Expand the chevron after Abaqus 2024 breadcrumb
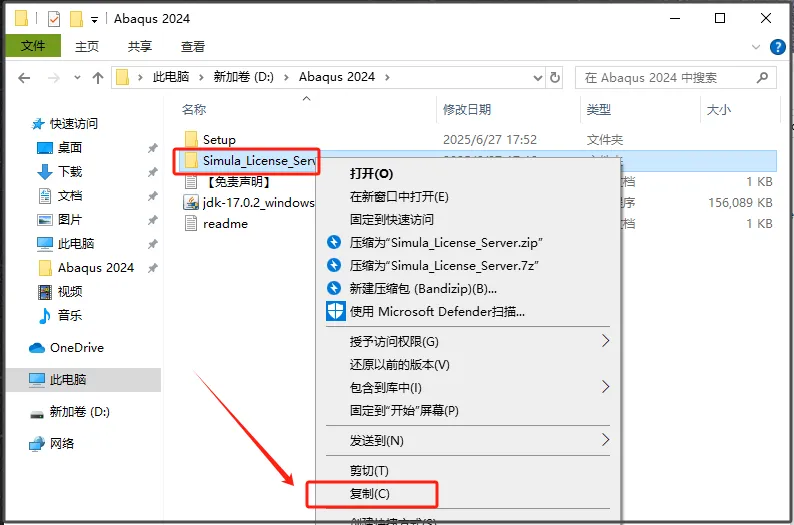The image size is (794, 525). click(387, 77)
